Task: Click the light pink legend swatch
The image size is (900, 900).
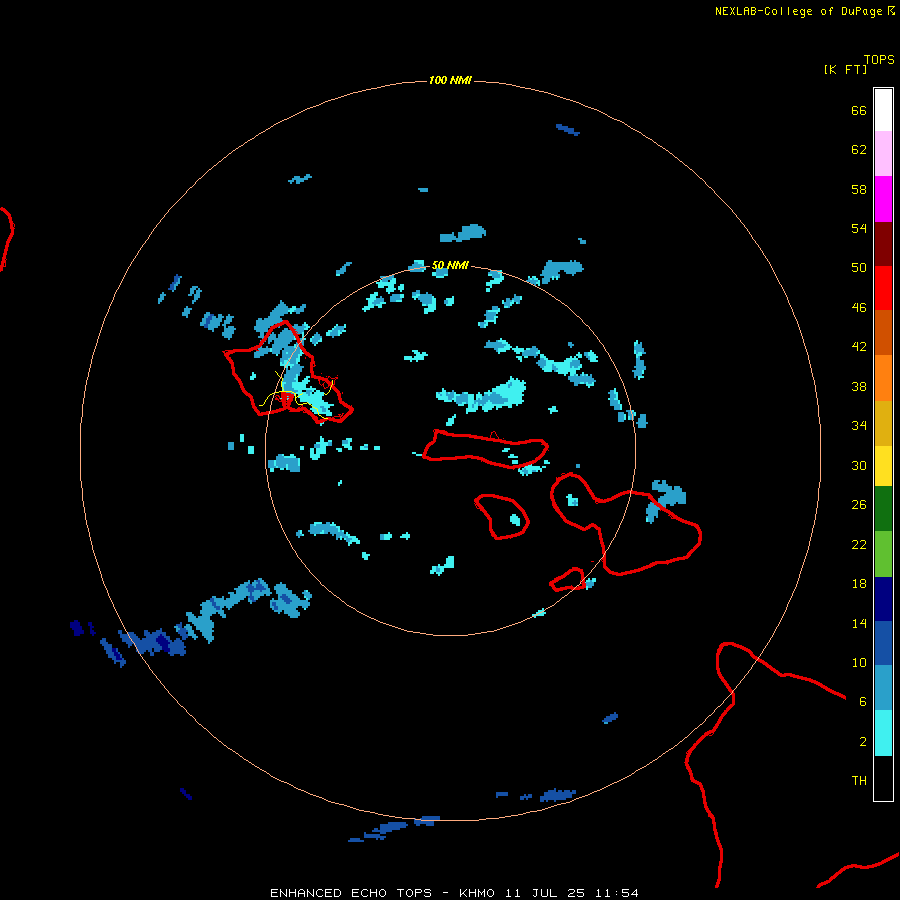Action: click(883, 154)
